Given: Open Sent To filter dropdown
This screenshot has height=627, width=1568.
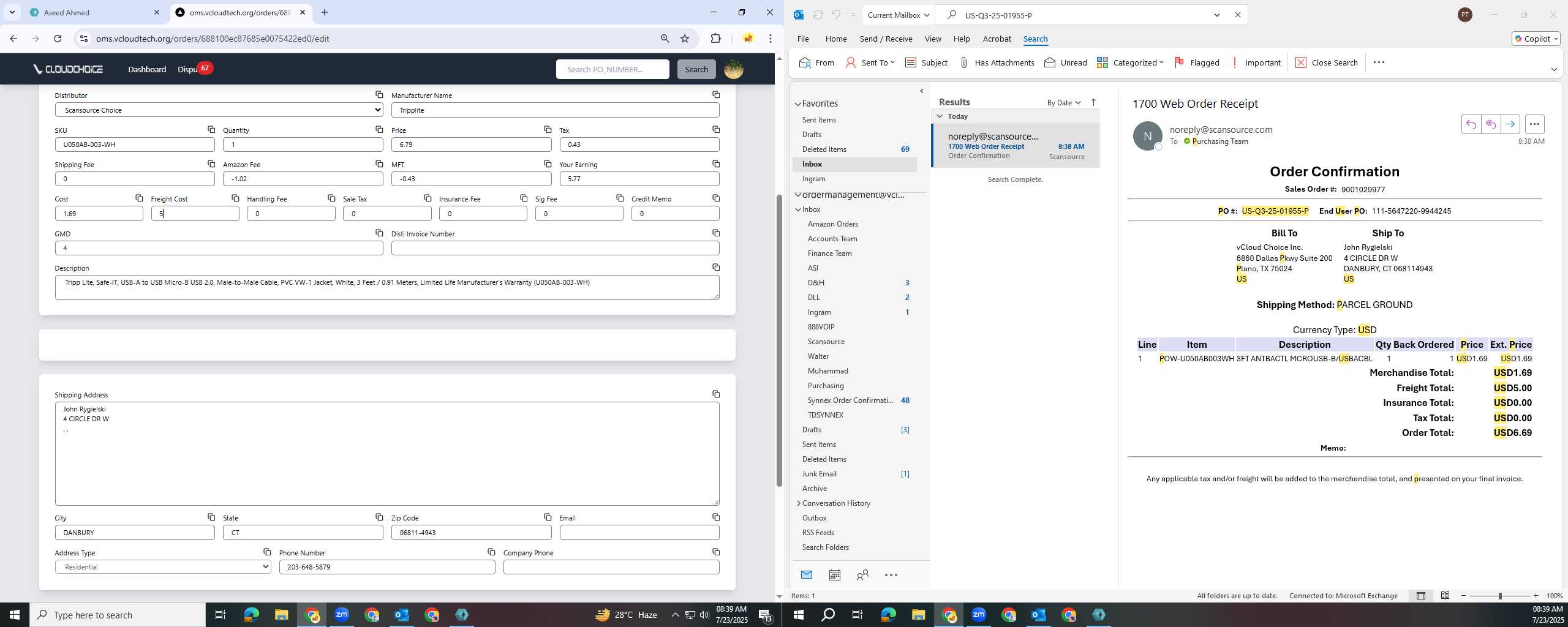Looking at the screenshot, I should 870,62.
